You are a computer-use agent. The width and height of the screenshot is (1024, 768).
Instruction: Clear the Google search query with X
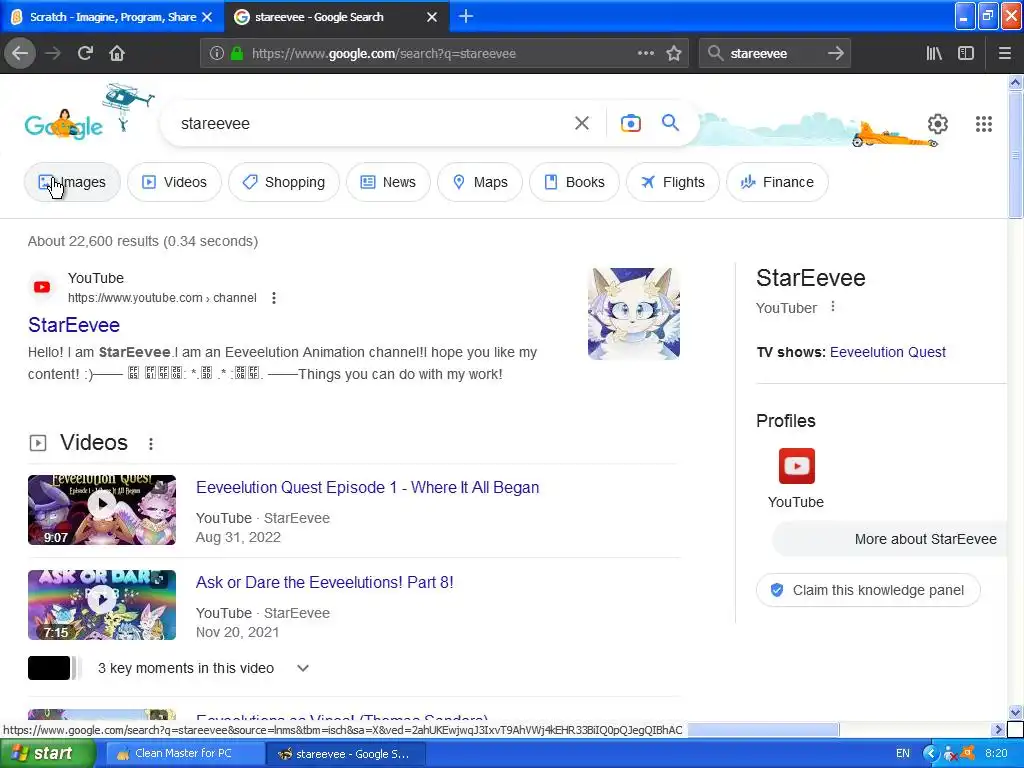coord(582,123)
